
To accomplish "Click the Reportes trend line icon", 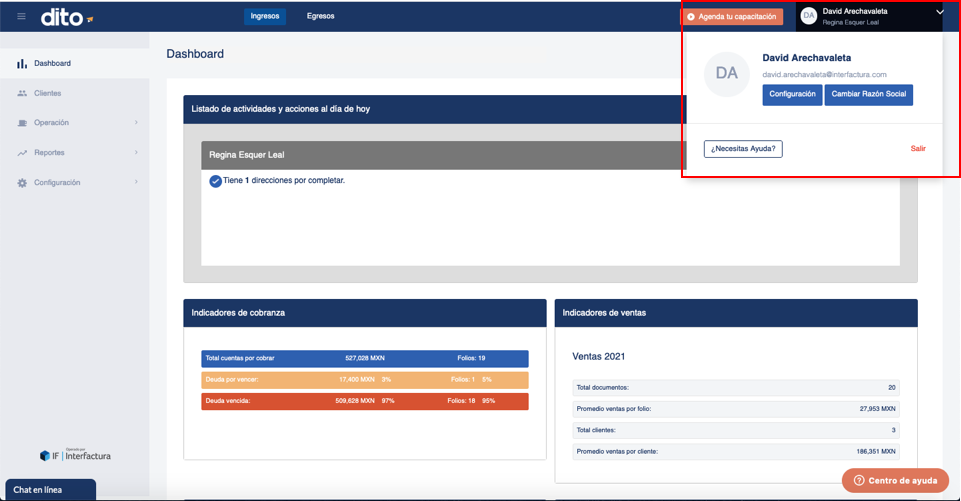I will click(22, 153).
